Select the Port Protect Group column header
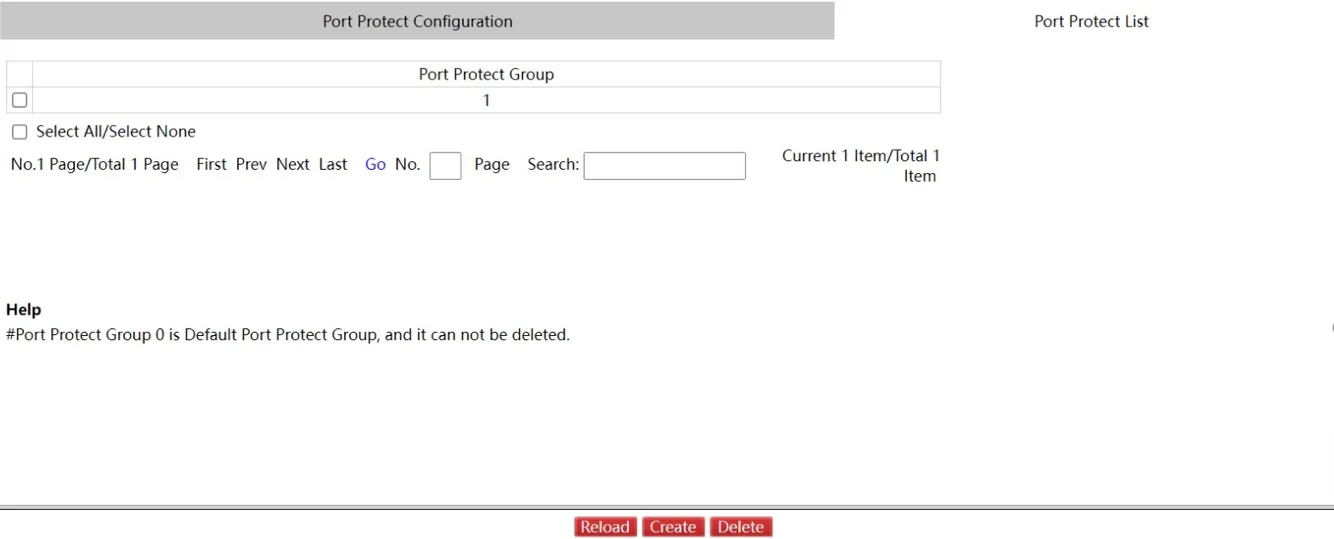The image size is (1334, 539). click(x=486, y=74)
